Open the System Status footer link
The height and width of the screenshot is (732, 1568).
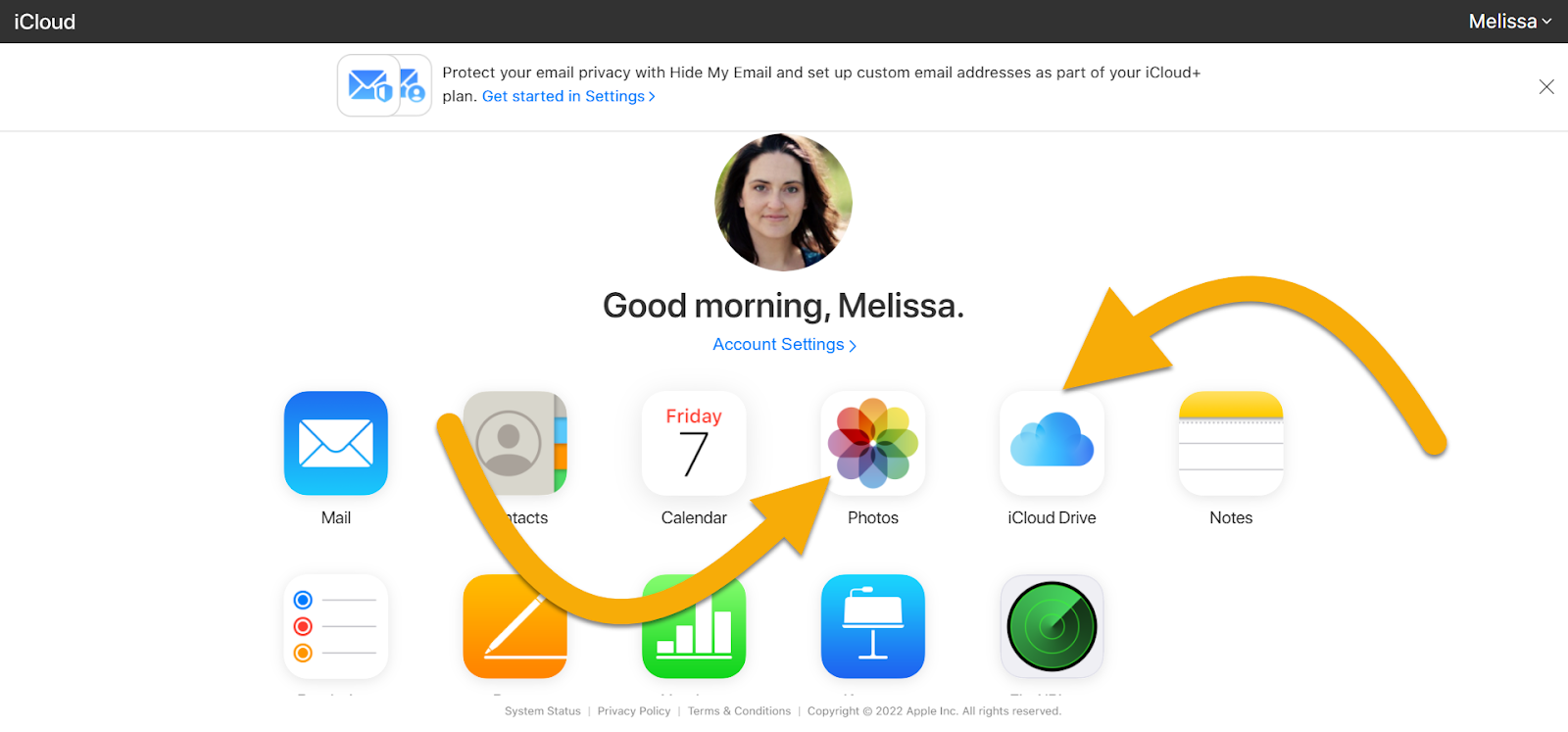click(x=543, y=711)
